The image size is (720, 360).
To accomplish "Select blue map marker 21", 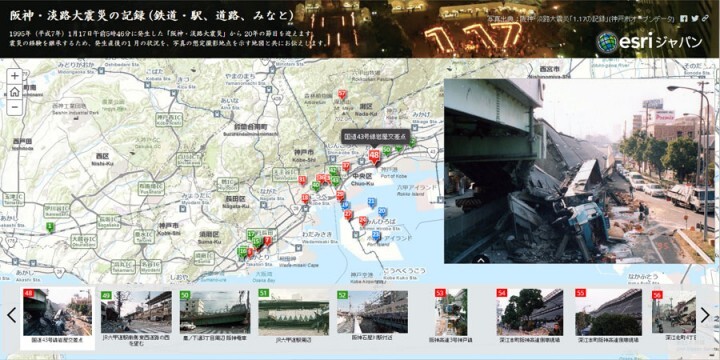I will [x=372, y=202].
